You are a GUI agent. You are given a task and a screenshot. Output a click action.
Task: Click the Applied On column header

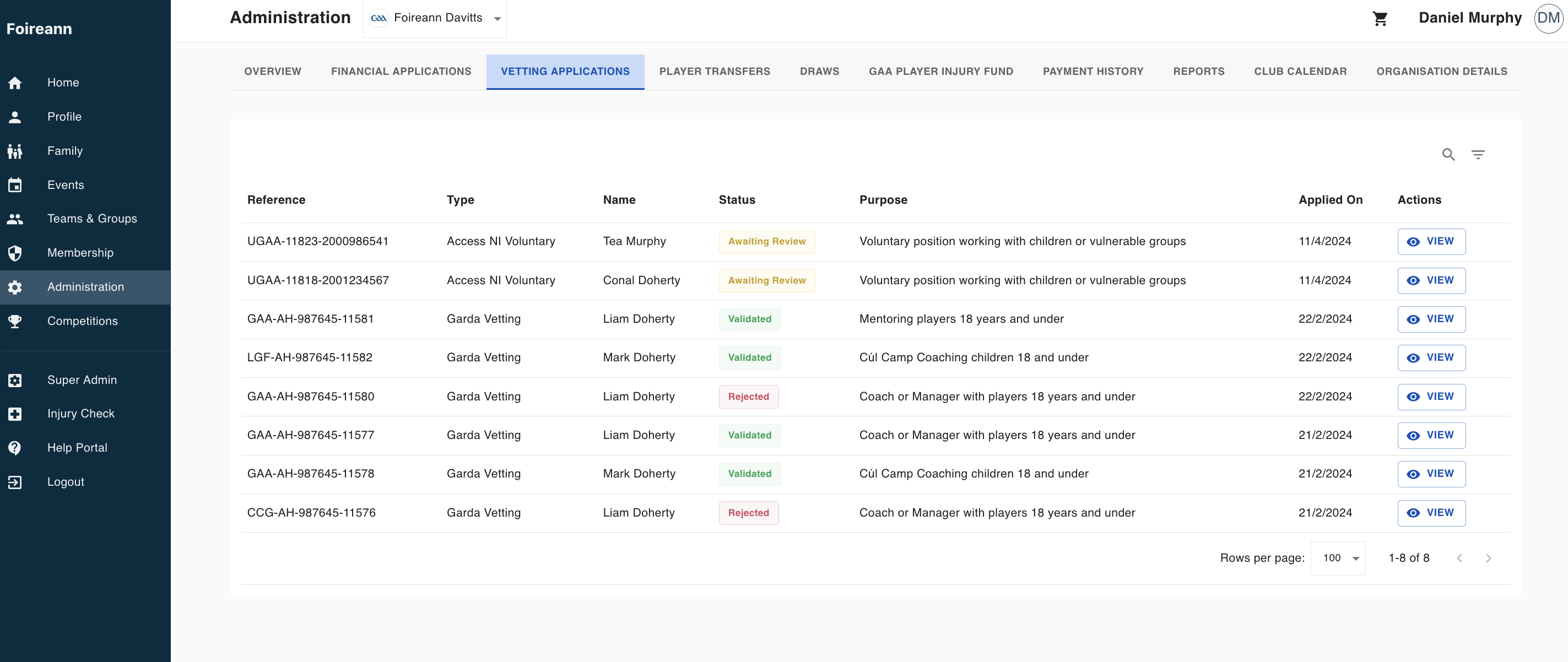[1331, 200]
